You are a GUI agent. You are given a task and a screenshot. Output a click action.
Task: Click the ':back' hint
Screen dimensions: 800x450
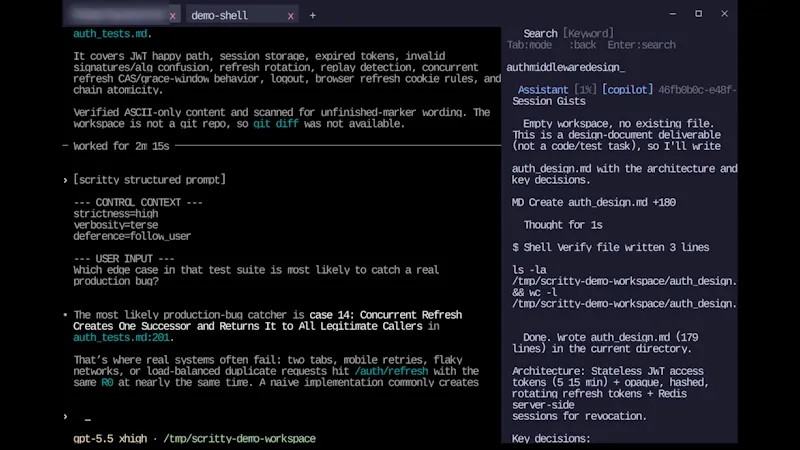[x=583, y=45]
